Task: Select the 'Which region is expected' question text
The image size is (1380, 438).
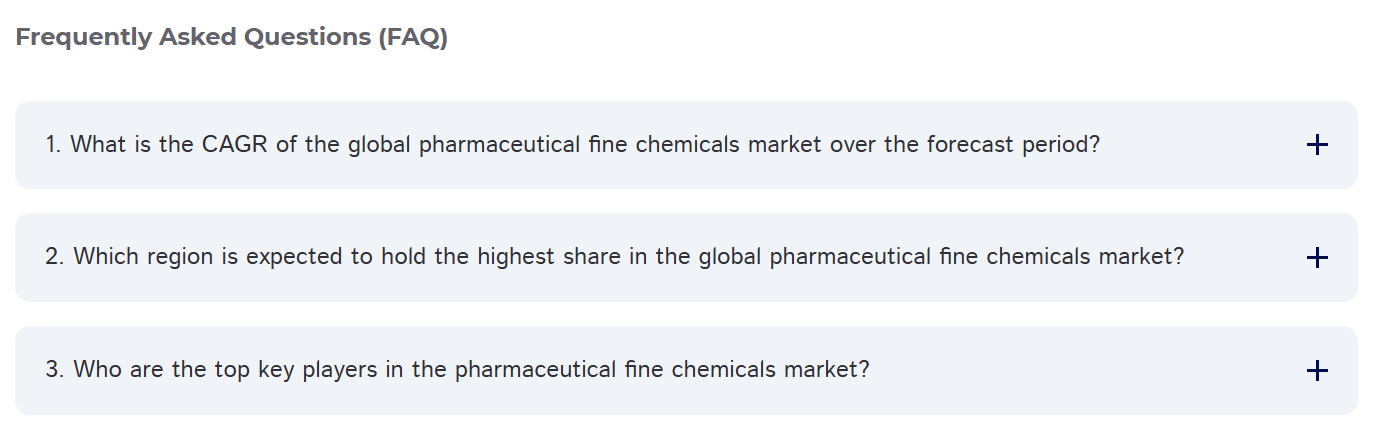Action: click(614, 257)
